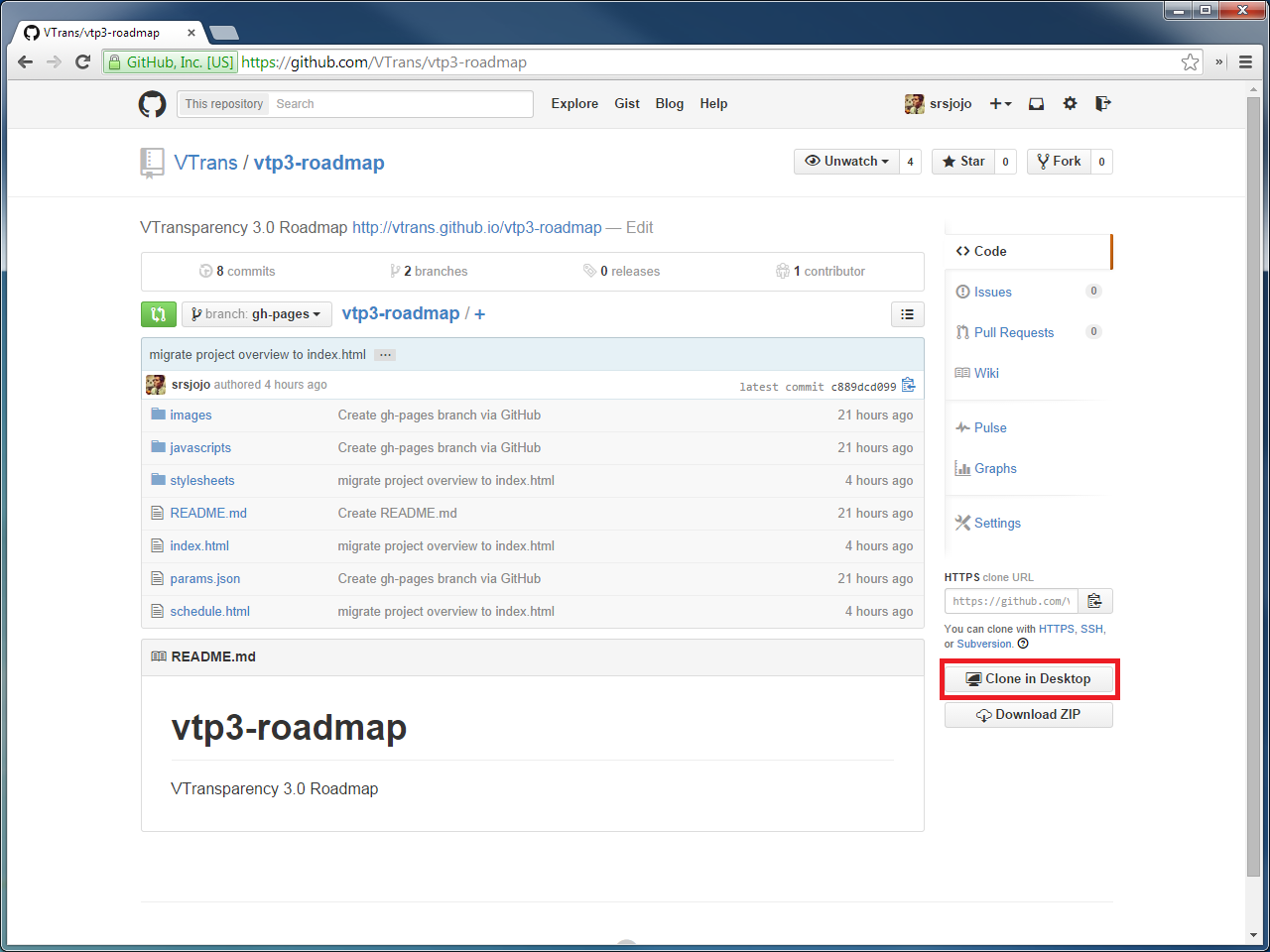Open the schedule.html file
Viewport: 1270px width, 952px height.
click(210, 612)
